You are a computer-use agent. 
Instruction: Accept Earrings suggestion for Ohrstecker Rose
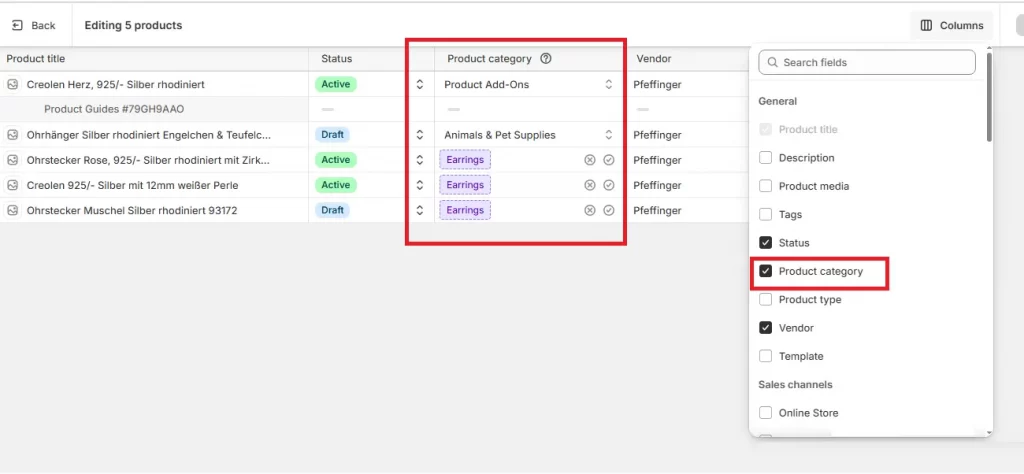pos(609,160)
